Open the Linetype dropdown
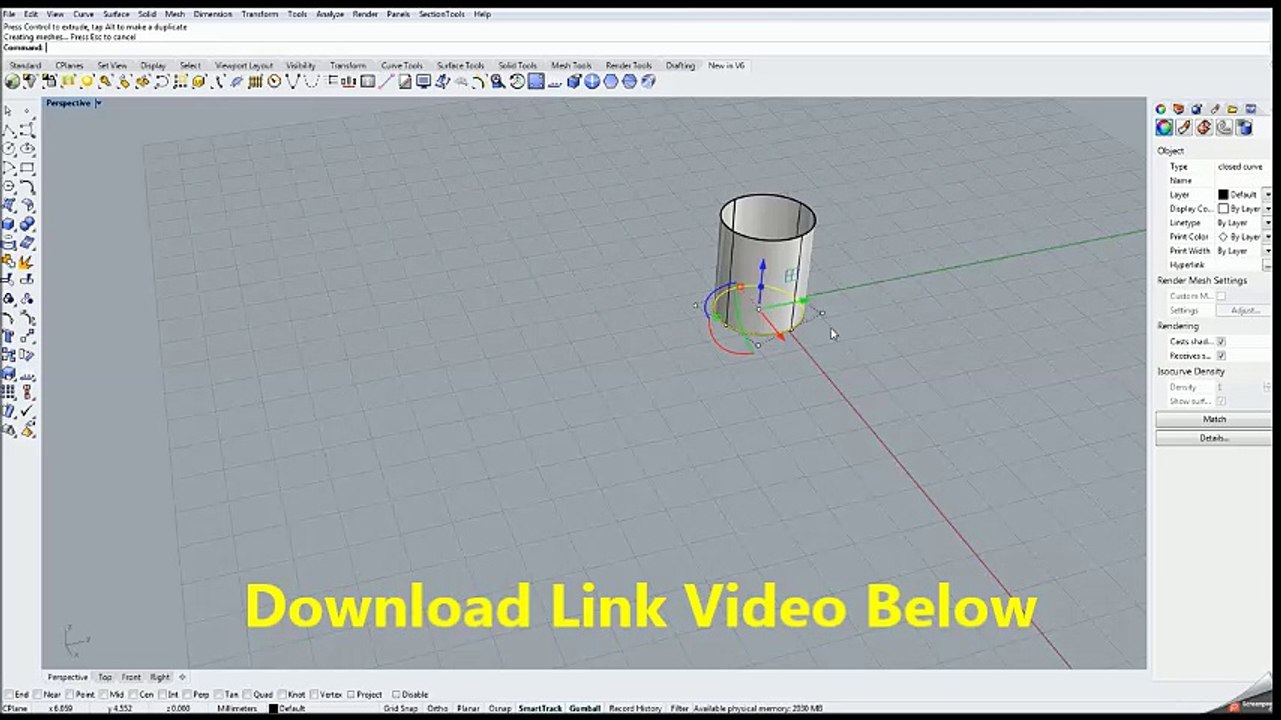This screenshot has width=1281, height=720. [x=1268, y=223]
